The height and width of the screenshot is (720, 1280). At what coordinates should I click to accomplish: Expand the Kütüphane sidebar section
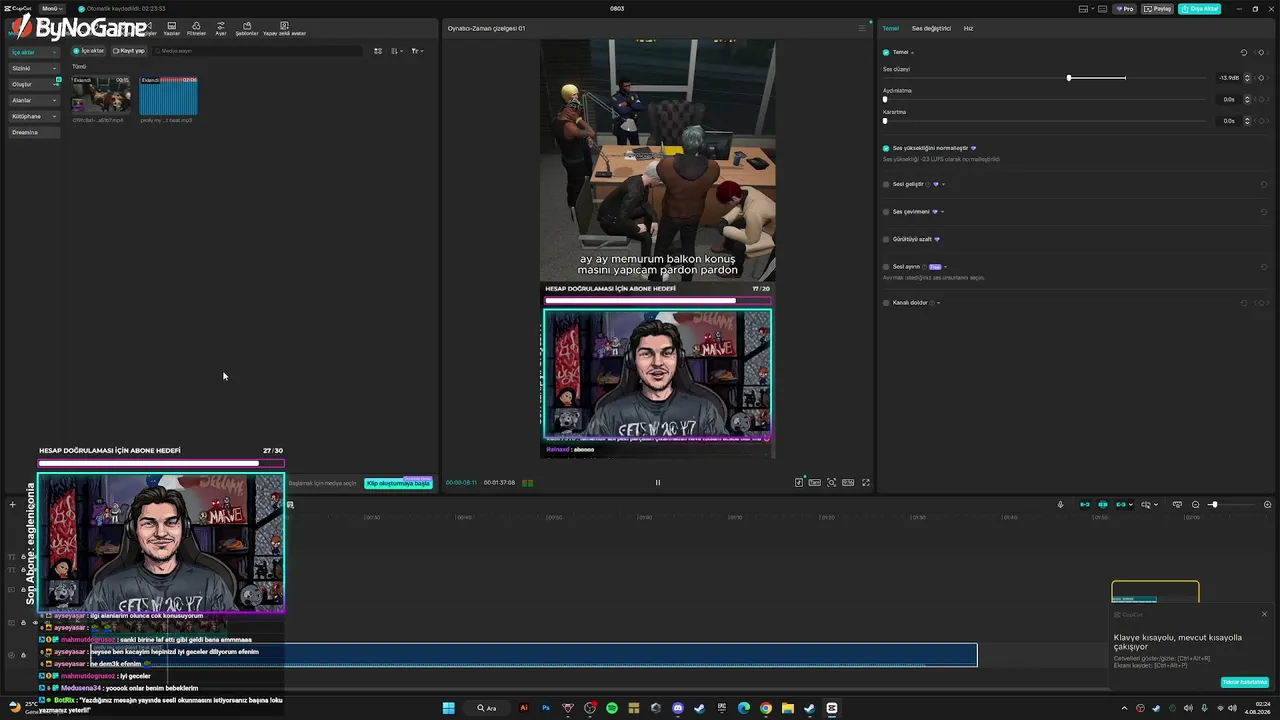coord(34,116)
